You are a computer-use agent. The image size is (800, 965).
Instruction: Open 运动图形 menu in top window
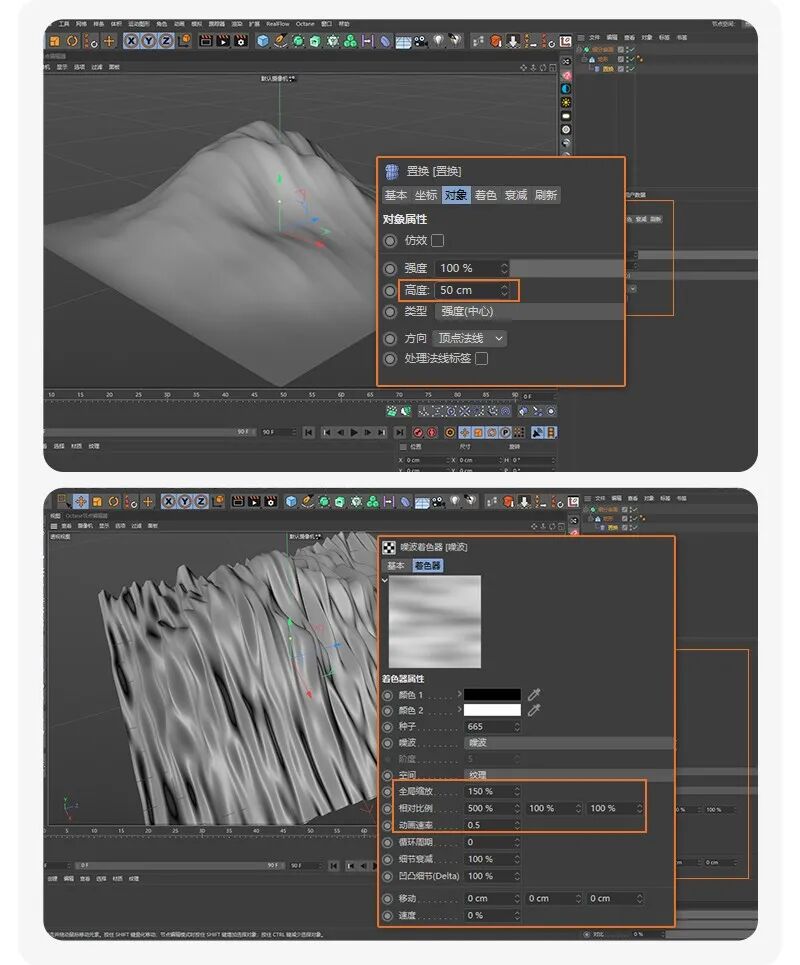139,24
